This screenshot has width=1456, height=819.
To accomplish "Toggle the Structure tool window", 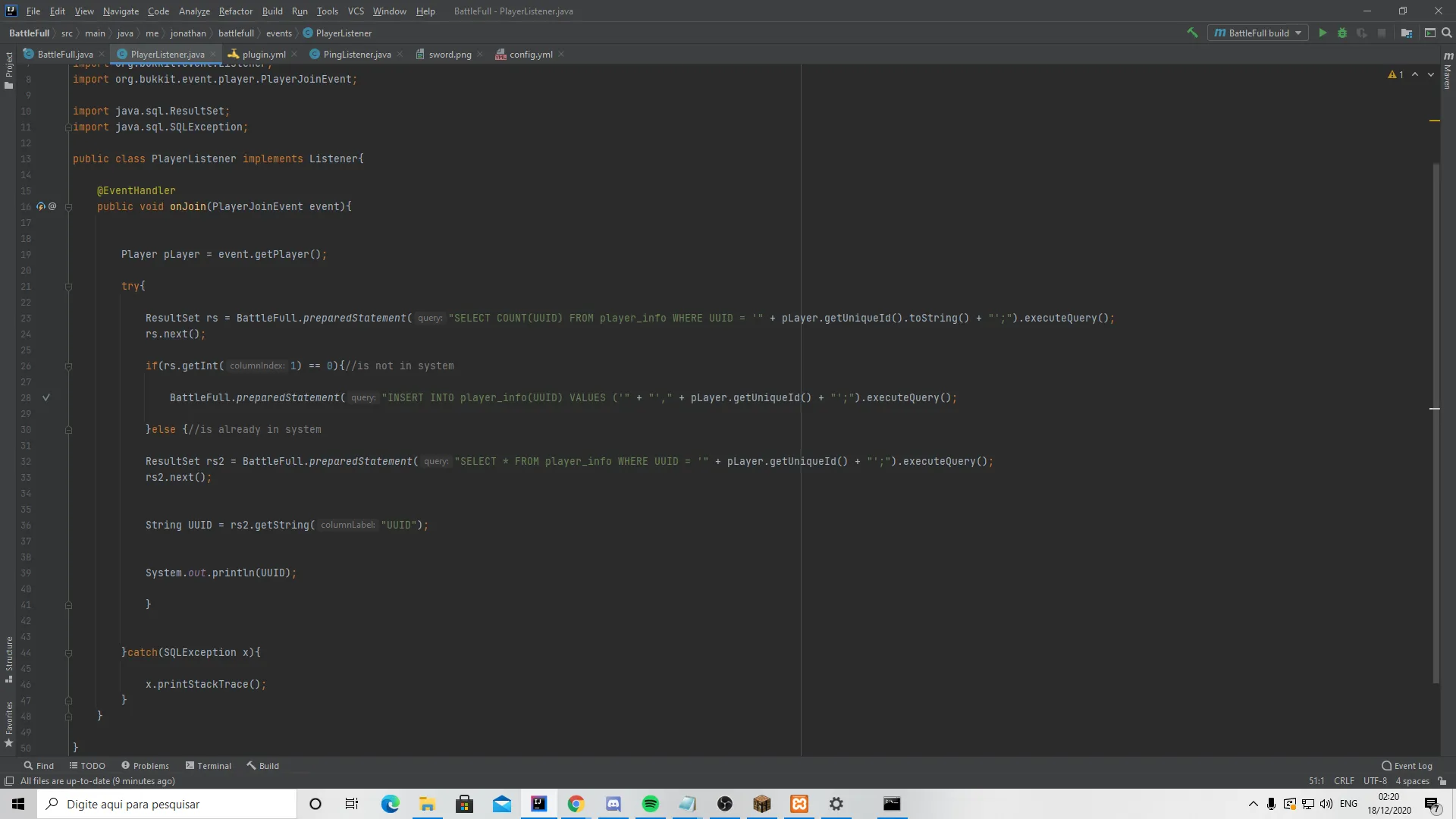I will pos(8,659).
